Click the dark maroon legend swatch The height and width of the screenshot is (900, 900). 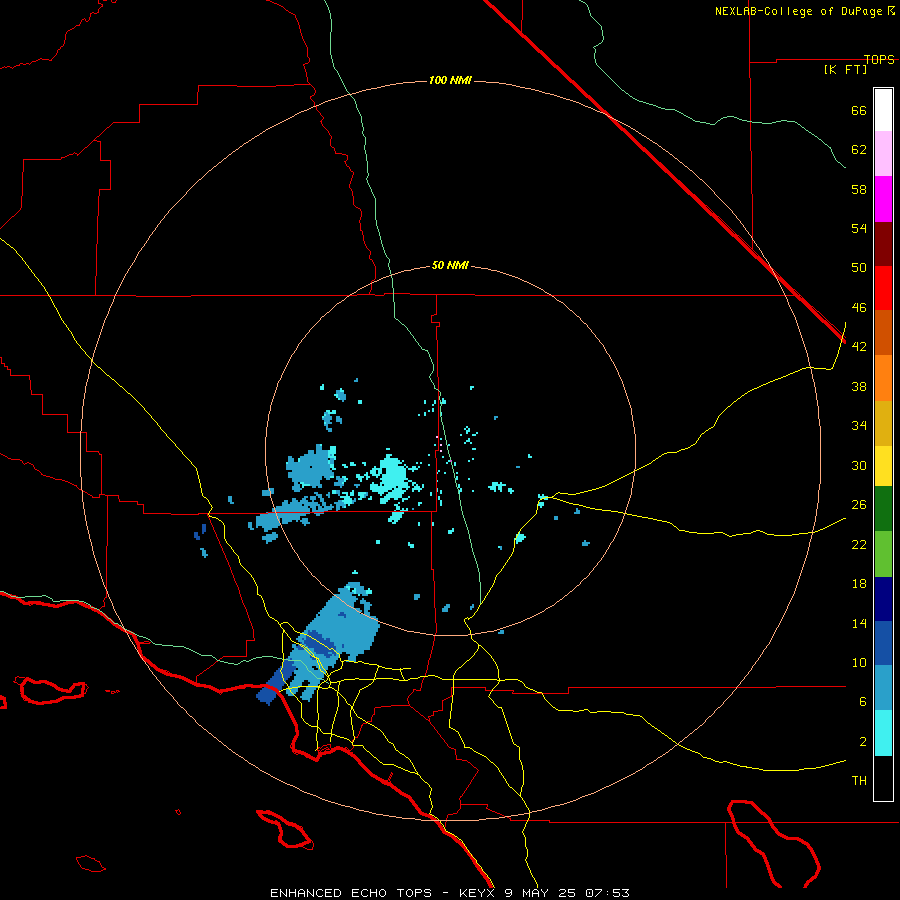[883, 243]
